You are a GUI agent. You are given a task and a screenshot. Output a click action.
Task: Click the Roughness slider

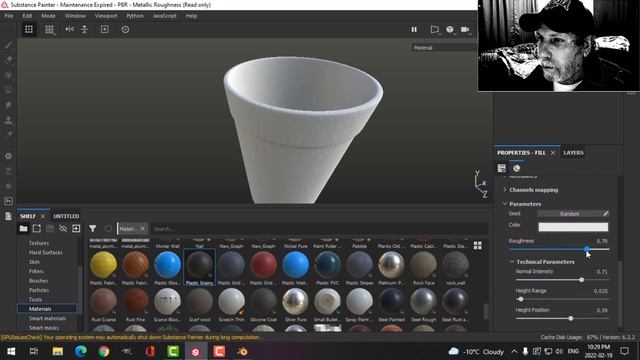[x=559, y=249]
